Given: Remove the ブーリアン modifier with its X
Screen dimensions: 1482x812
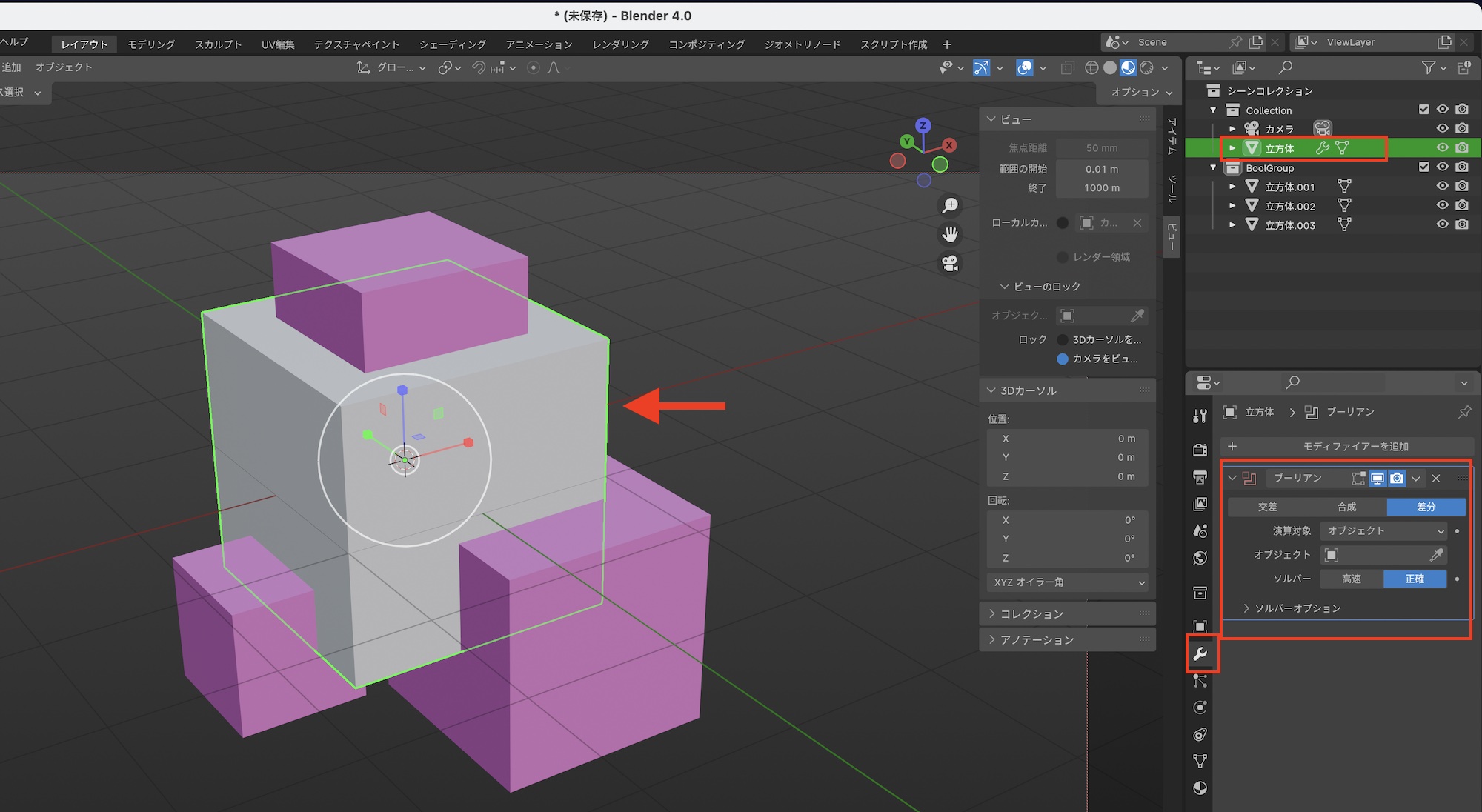Looking at the screenshot, I should [x=1436, y=479].
